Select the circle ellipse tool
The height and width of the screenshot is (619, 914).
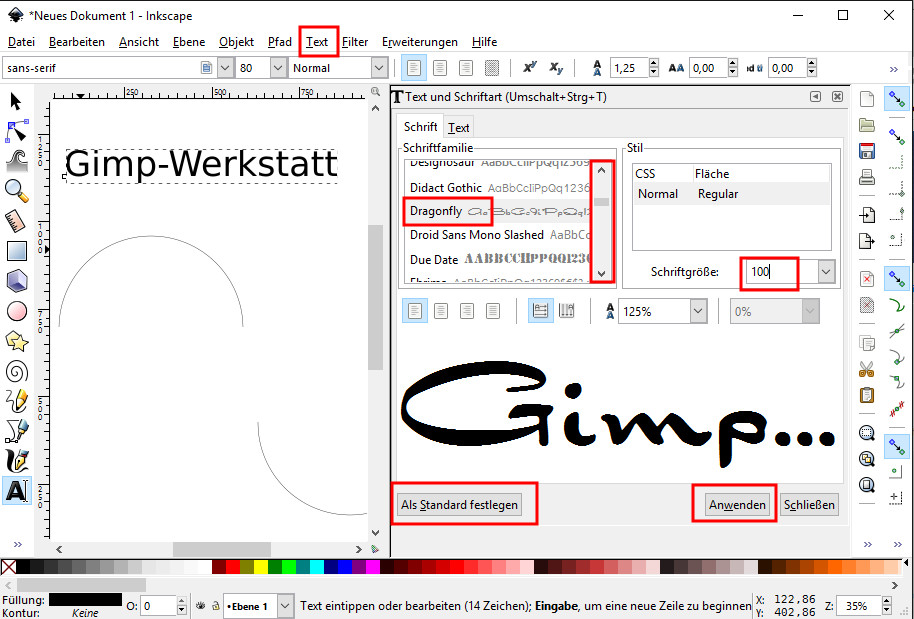[16, 311]
